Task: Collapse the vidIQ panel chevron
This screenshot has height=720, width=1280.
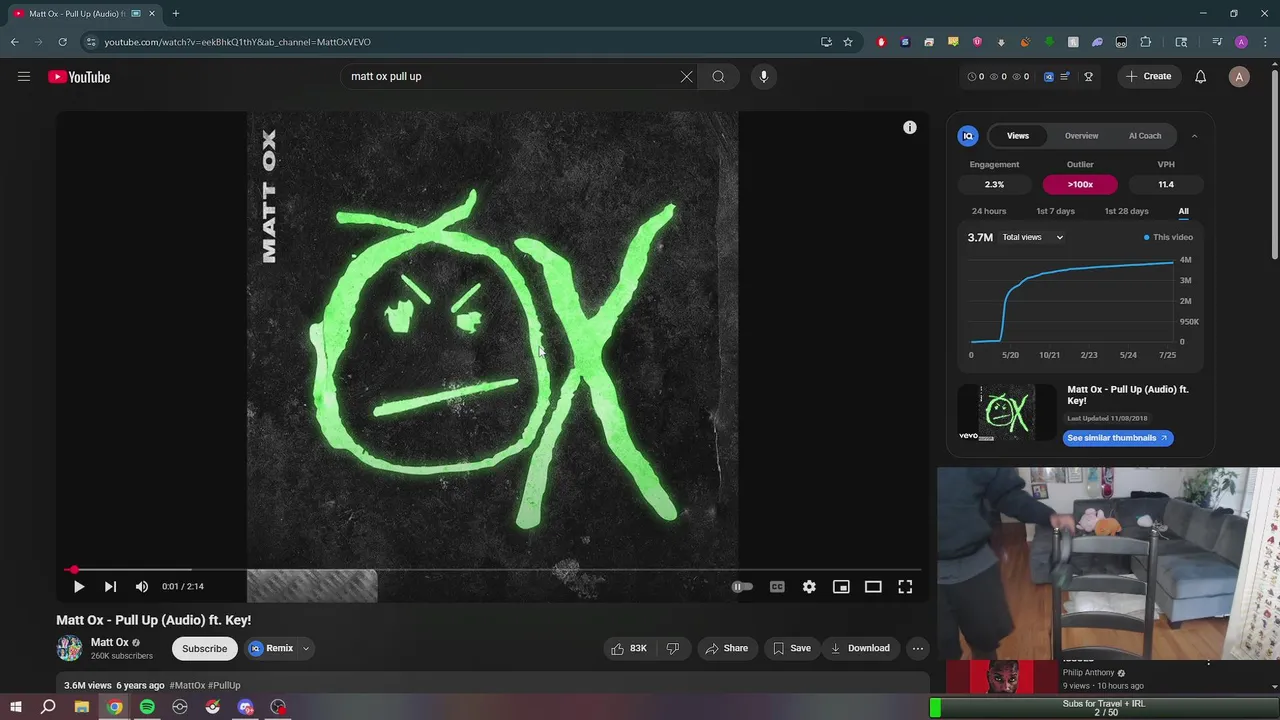Action: (x=1194, y=136)
